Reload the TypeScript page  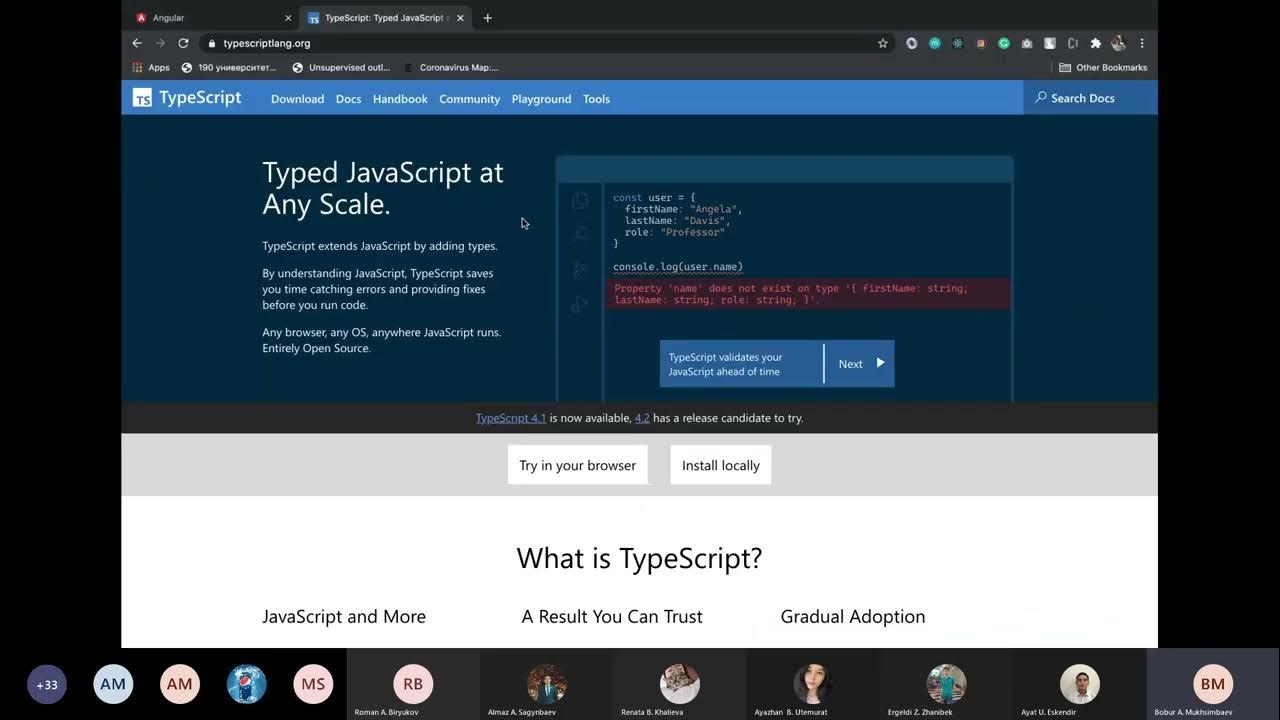[x=183, y=43]
